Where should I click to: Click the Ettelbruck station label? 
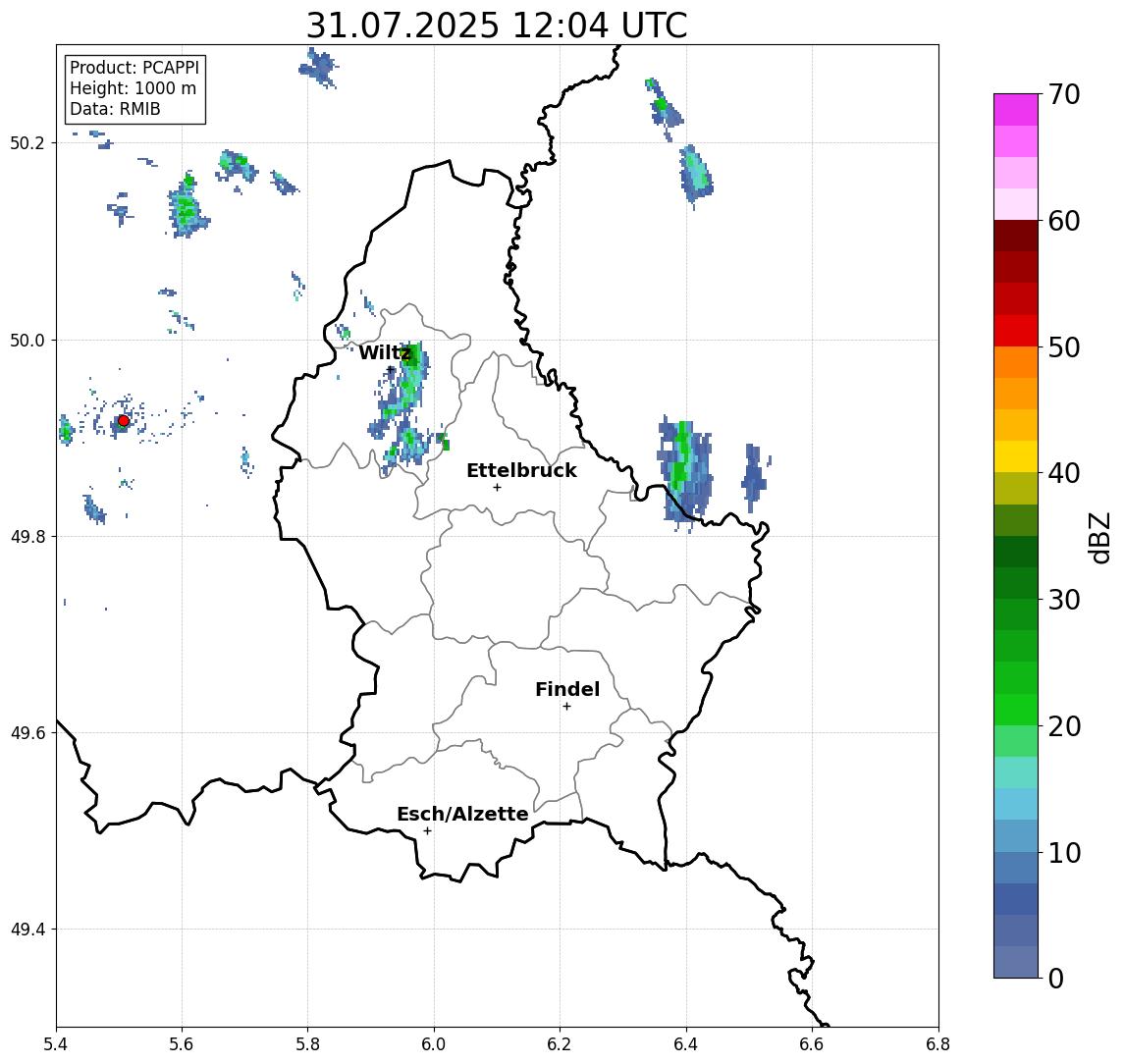(x=521, y=470)
